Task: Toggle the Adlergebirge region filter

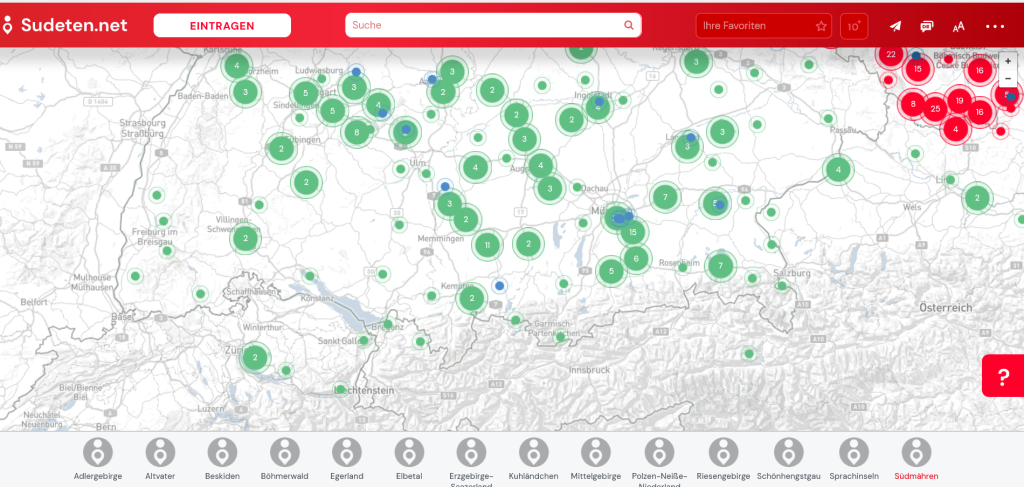Action: click(98, 458)
